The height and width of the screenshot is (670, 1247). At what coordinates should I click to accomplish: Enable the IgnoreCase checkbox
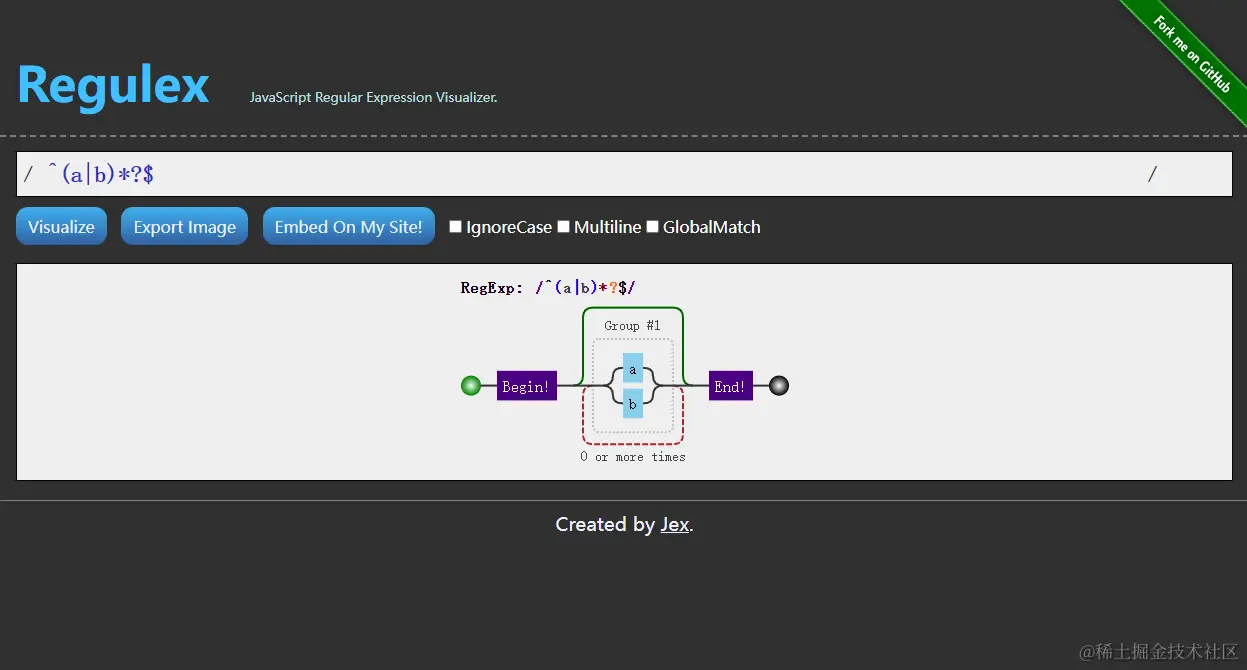coord(456,227)
